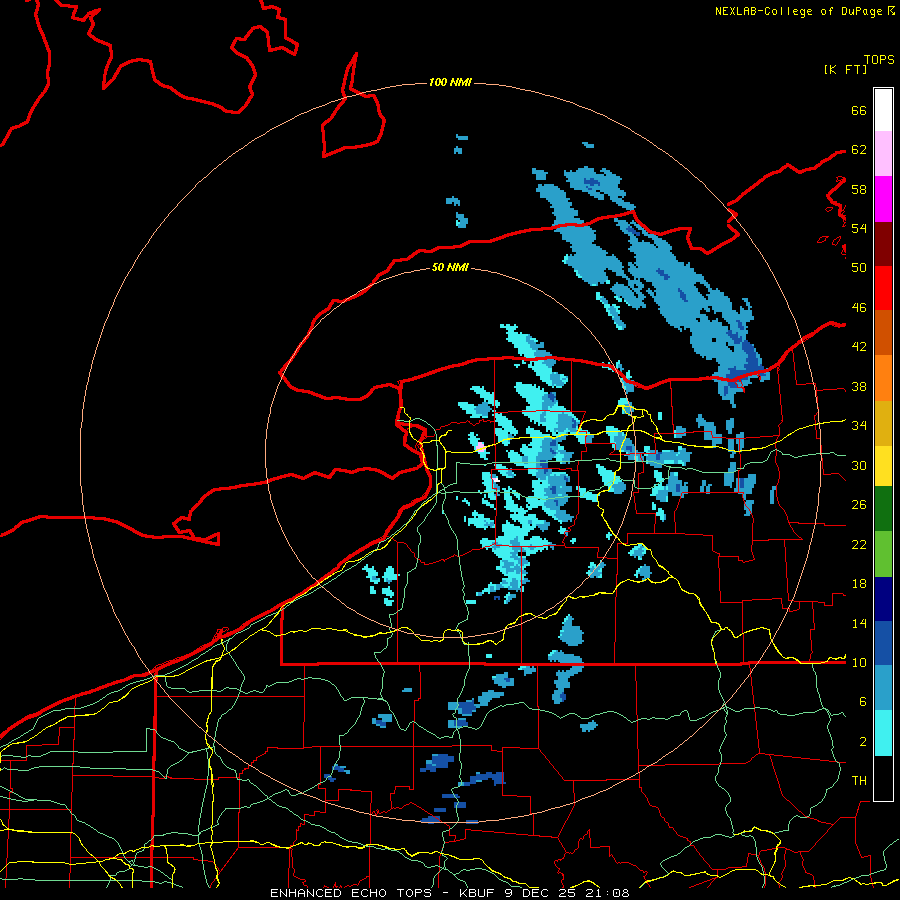Select the yellow 30-34 kft legend swatch

click(x=883, y=466)
